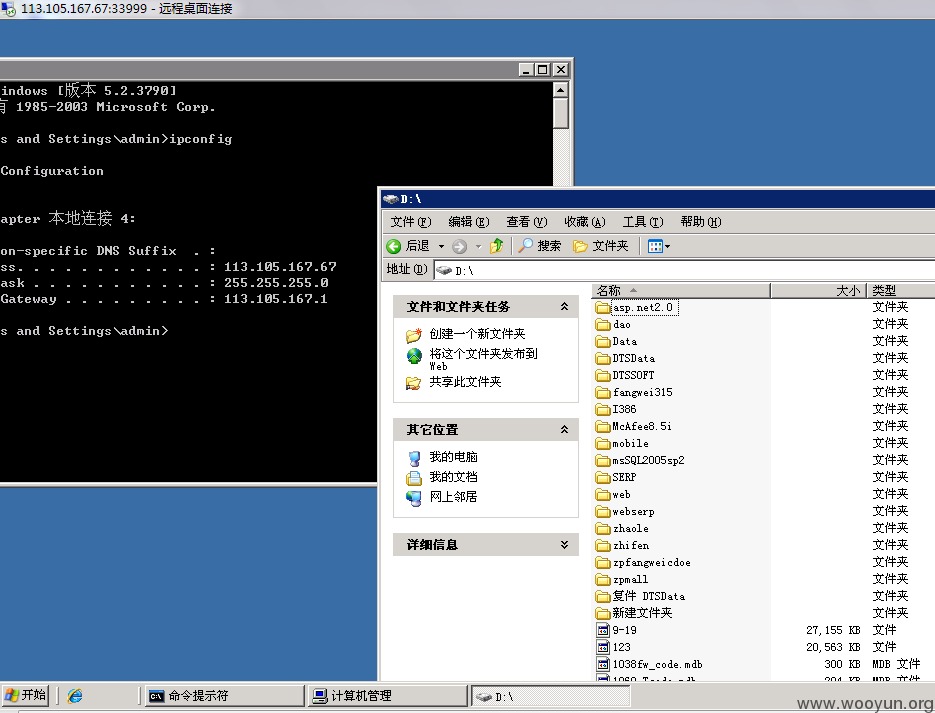Select the 复件 DTSData folder name
935x713 pixels.
[x=648, y=596]
